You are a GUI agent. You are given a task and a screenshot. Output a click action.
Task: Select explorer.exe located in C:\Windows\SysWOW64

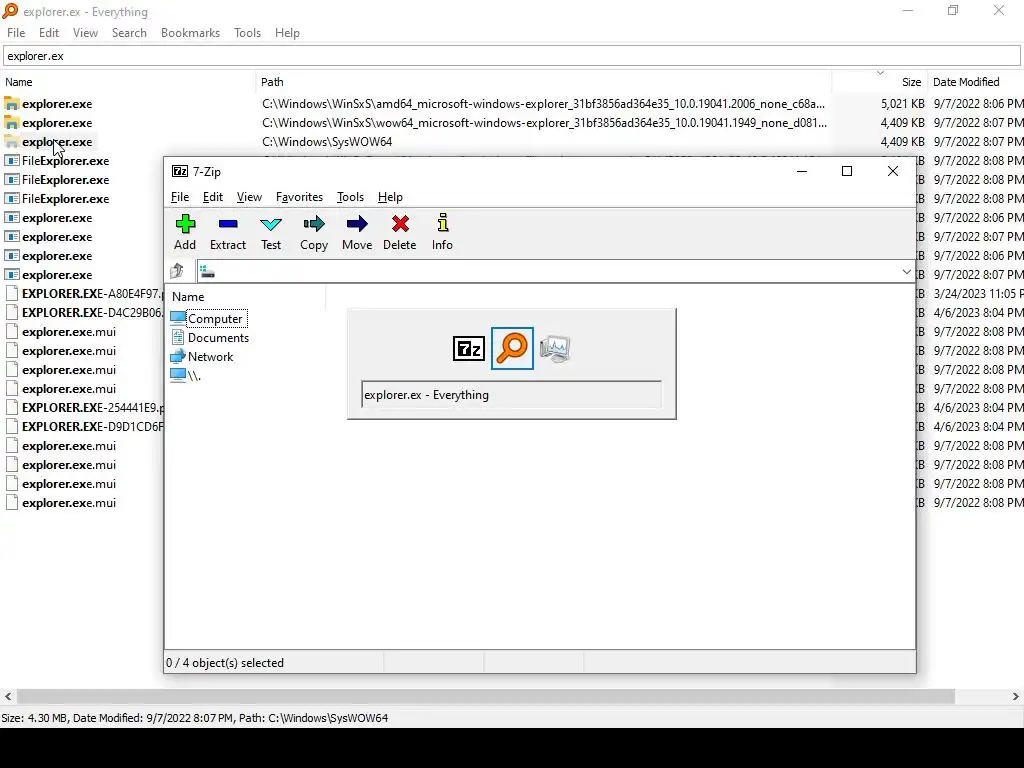(57, 142)
